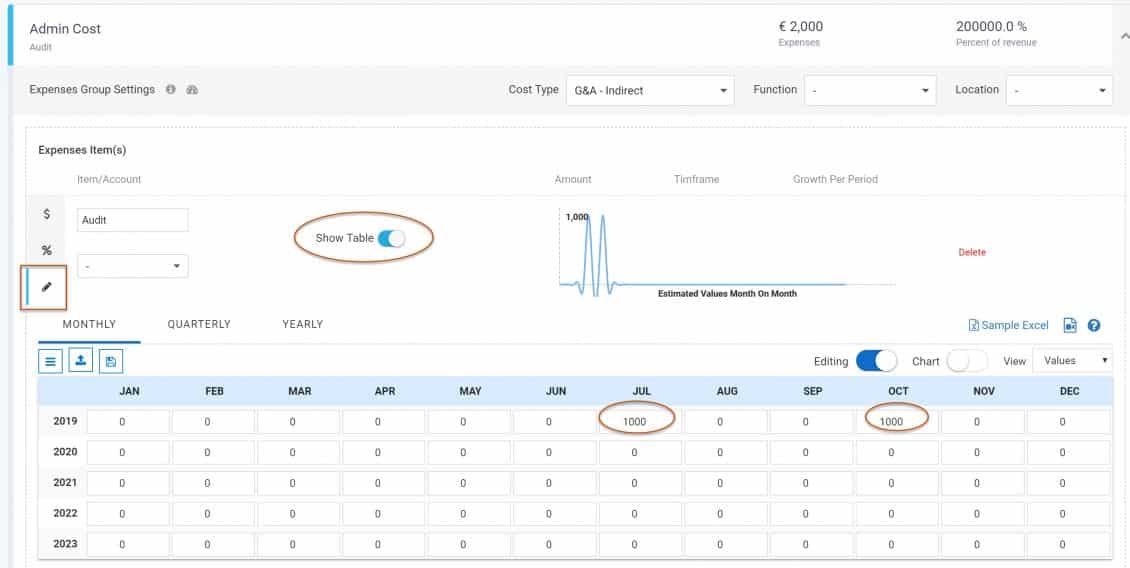
Task: Click the upload icon above the table
Action: (x=80, y=361)
